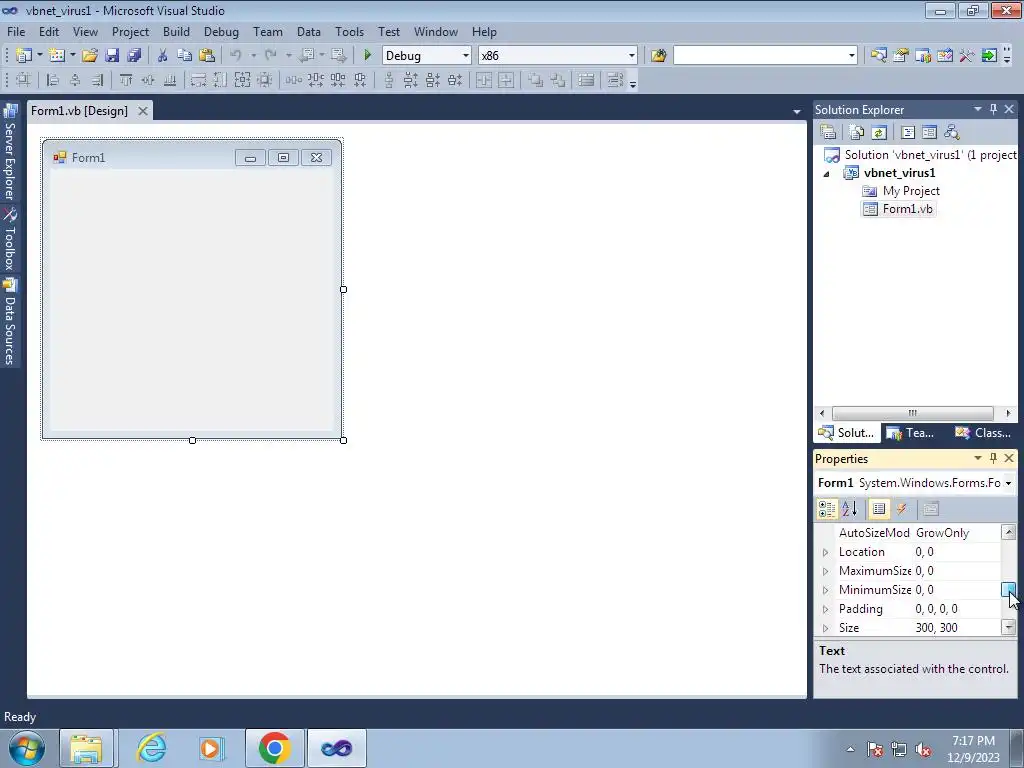This screenshot has height=768, width=1024.
Task: Toggle Properties view button in Properties panel
Action: (879, 509)
